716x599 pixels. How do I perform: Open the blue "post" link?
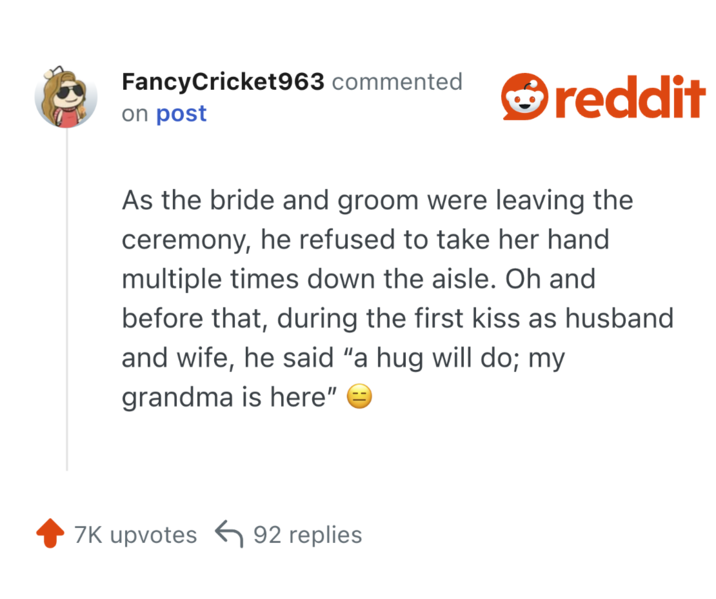[181, 114]
